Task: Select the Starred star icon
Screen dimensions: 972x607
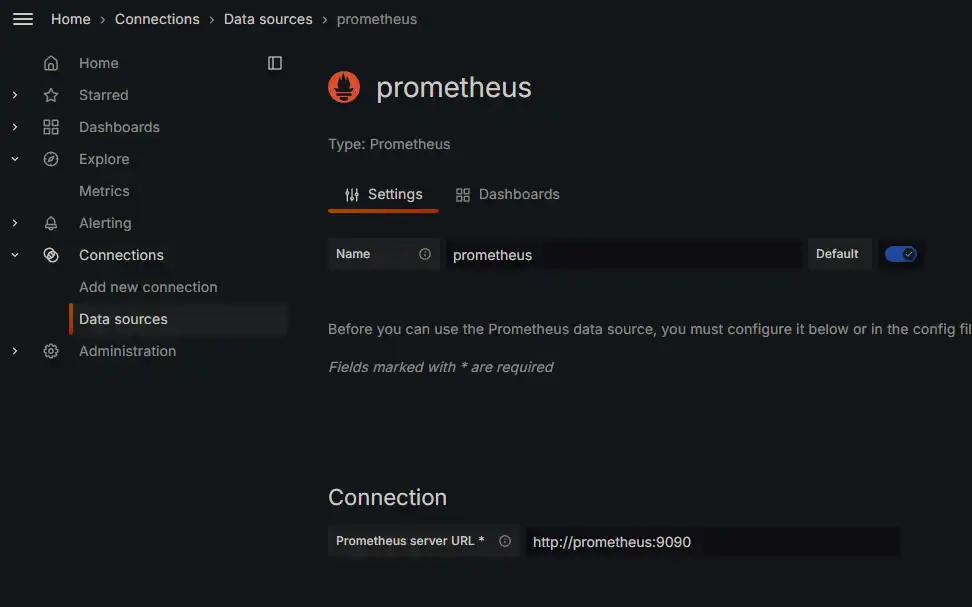Action: tap(51, 94)
